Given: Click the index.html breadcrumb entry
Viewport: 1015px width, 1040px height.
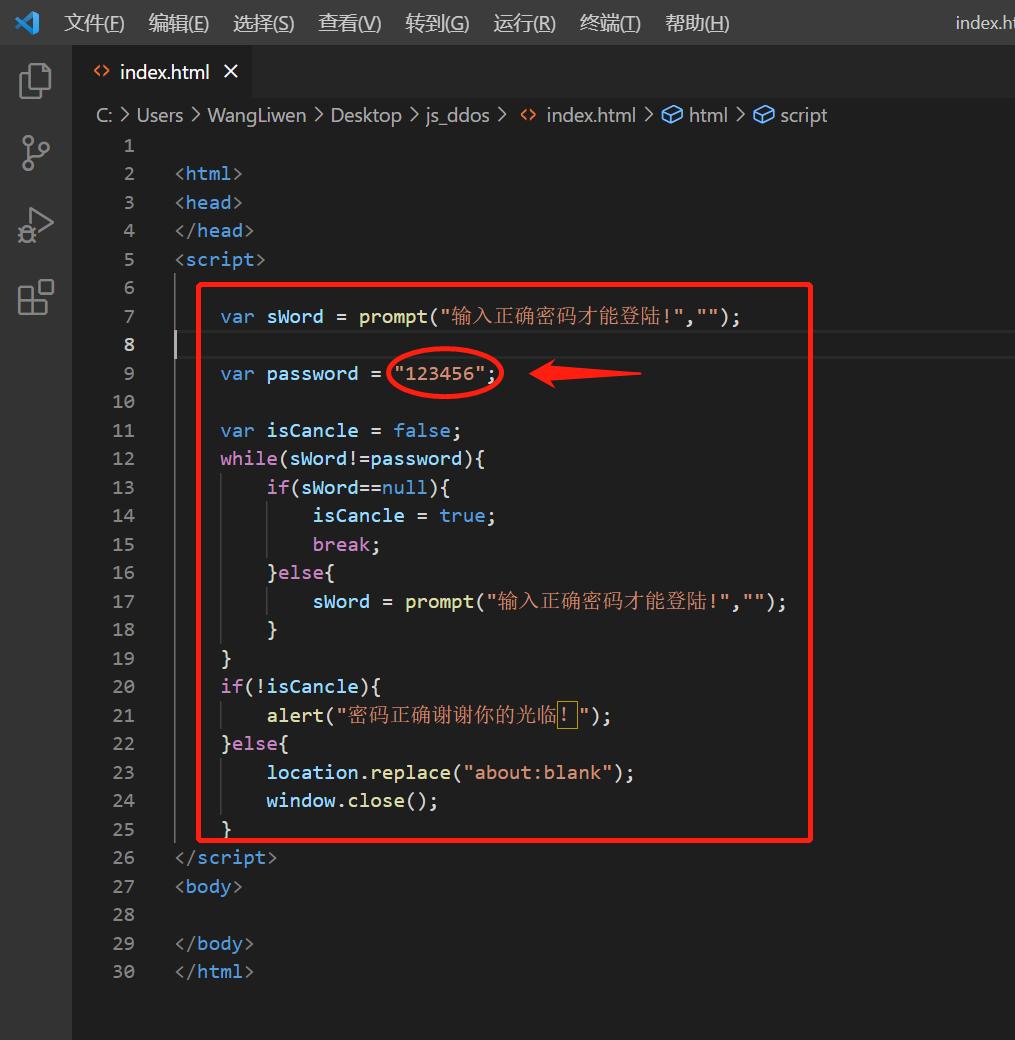Looking at the screenshot, I should (x=591, y=114).
